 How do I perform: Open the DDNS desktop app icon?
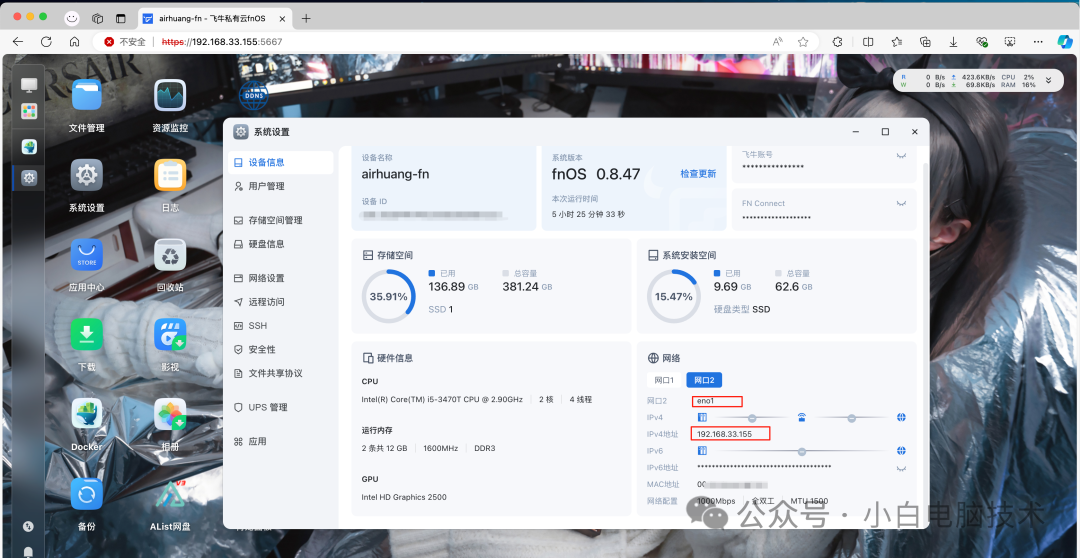tap(252, 95)
